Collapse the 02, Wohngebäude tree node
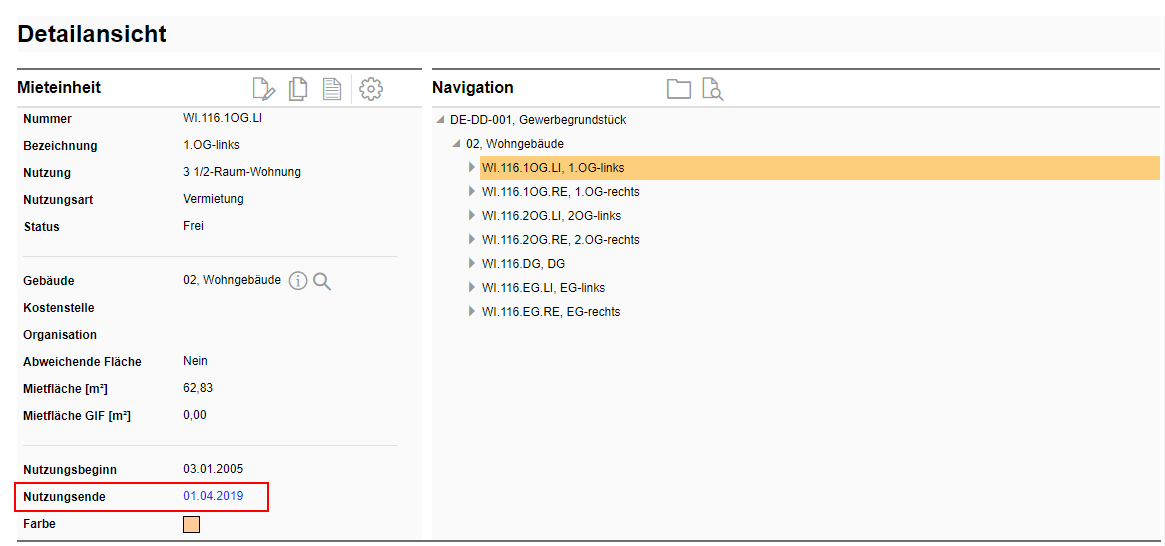 (x=457, y=144)
